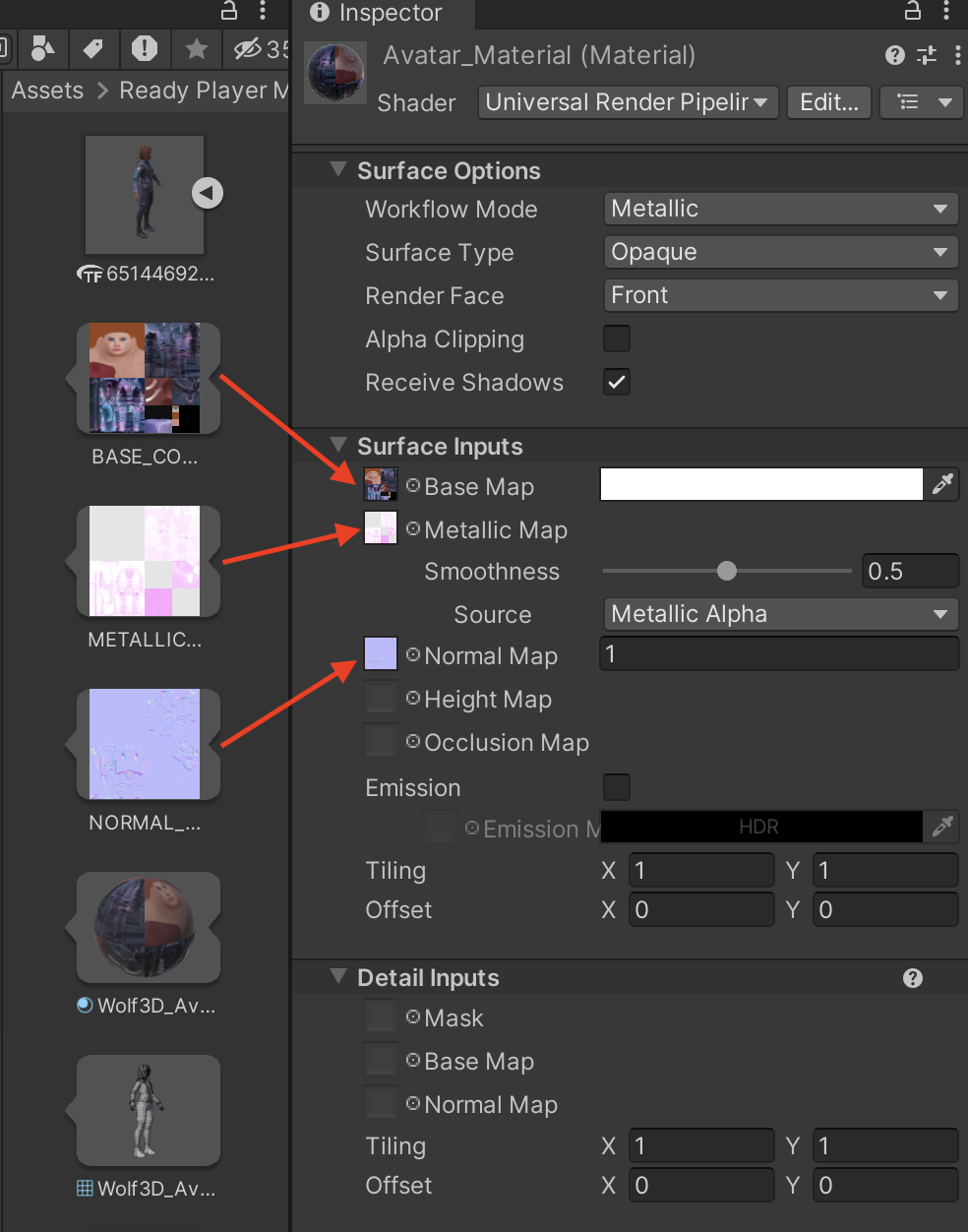Switch to the Inspector tab

(x=382, y=15)
